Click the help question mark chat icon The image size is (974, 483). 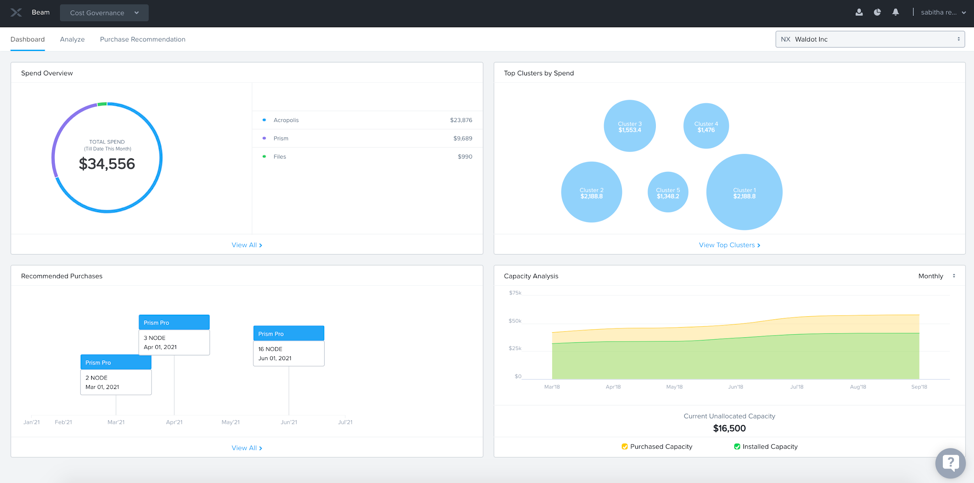(x=950, y=462)
